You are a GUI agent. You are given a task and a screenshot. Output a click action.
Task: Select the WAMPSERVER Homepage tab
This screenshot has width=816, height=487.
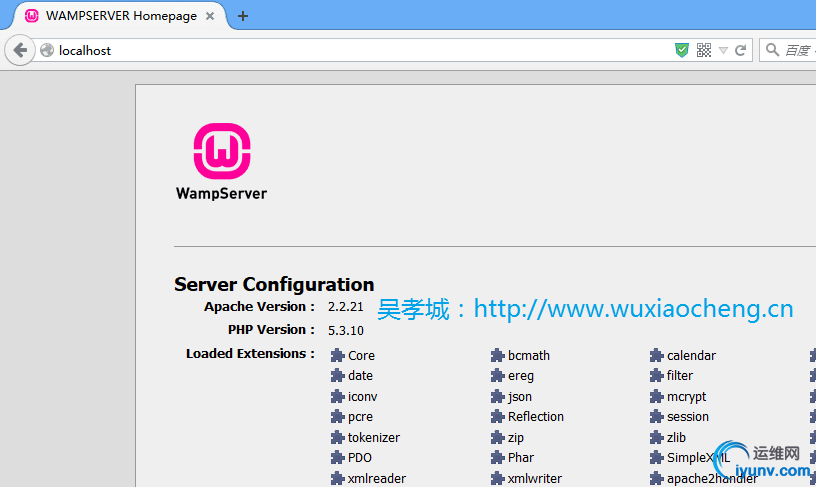click(121, 16)
